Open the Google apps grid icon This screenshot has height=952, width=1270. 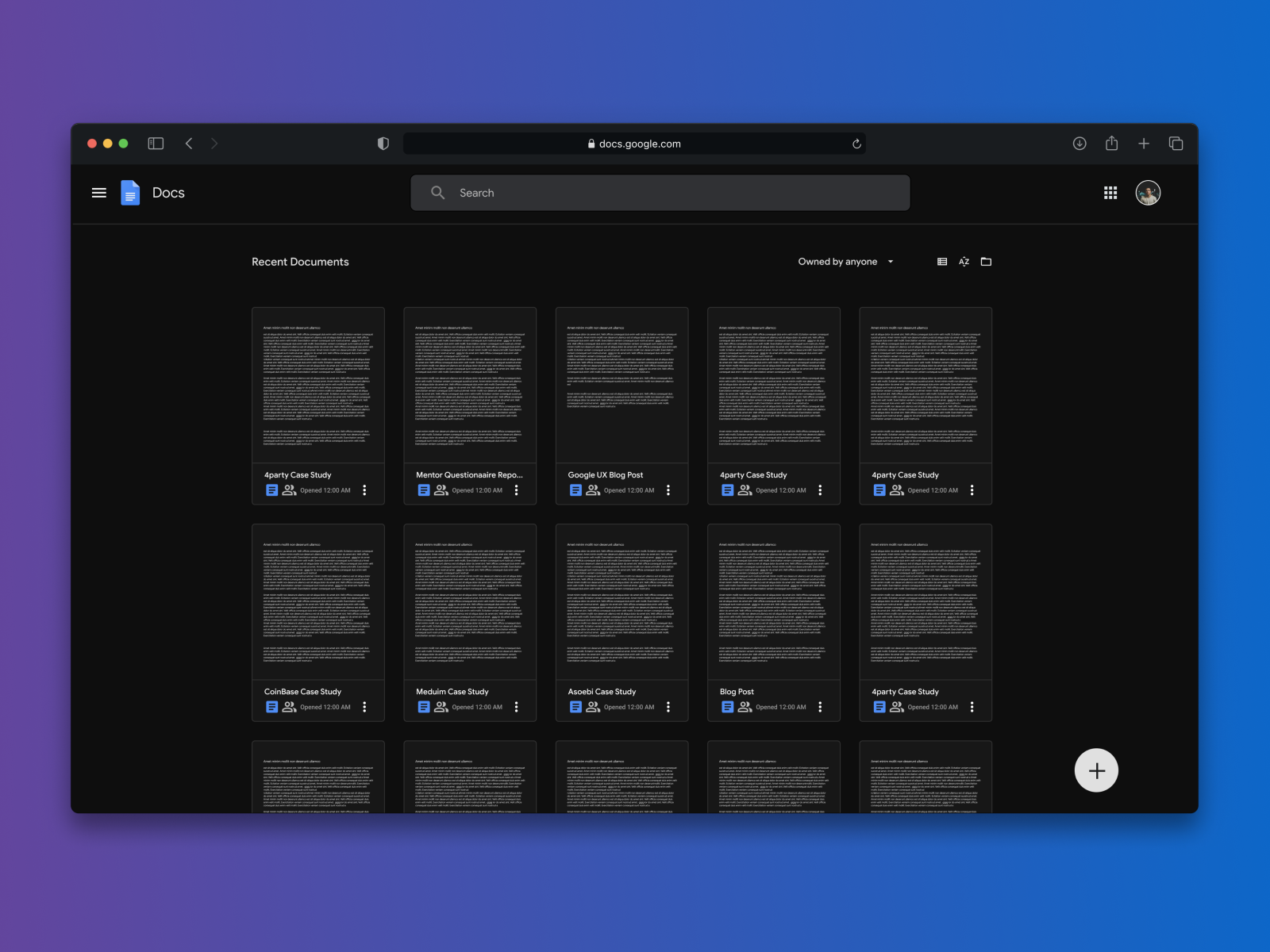pos(1109,192)
